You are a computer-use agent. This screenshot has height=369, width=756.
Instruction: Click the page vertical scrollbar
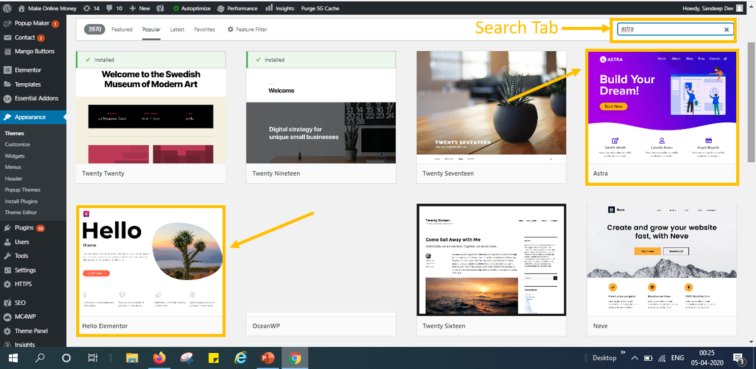point(751,101)
